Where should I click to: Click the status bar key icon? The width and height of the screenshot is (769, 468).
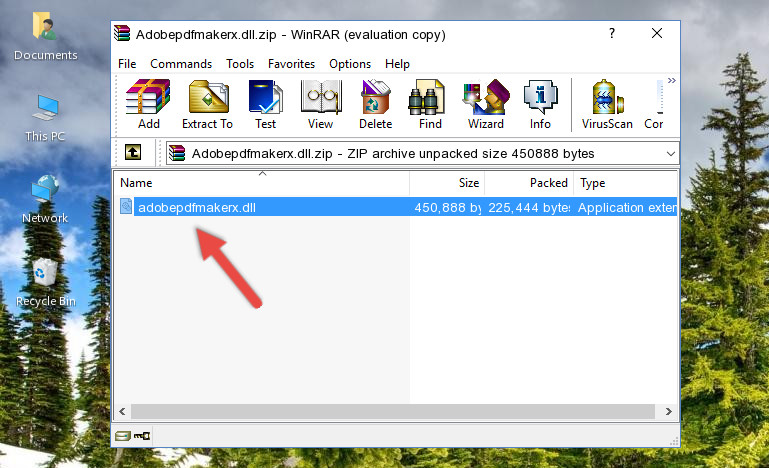(142, 436)
